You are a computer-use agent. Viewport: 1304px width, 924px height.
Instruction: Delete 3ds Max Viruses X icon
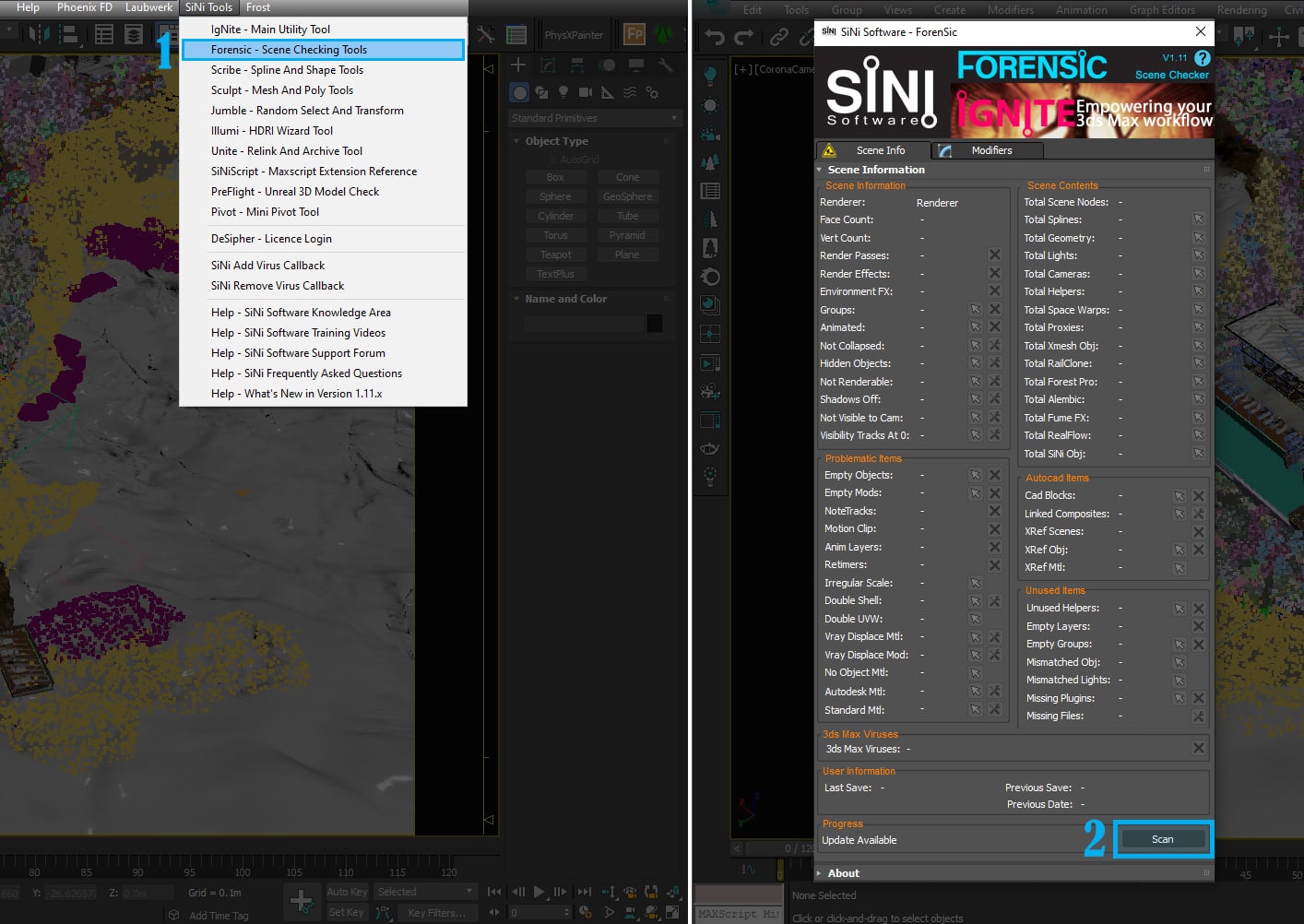coord(1198,749)
